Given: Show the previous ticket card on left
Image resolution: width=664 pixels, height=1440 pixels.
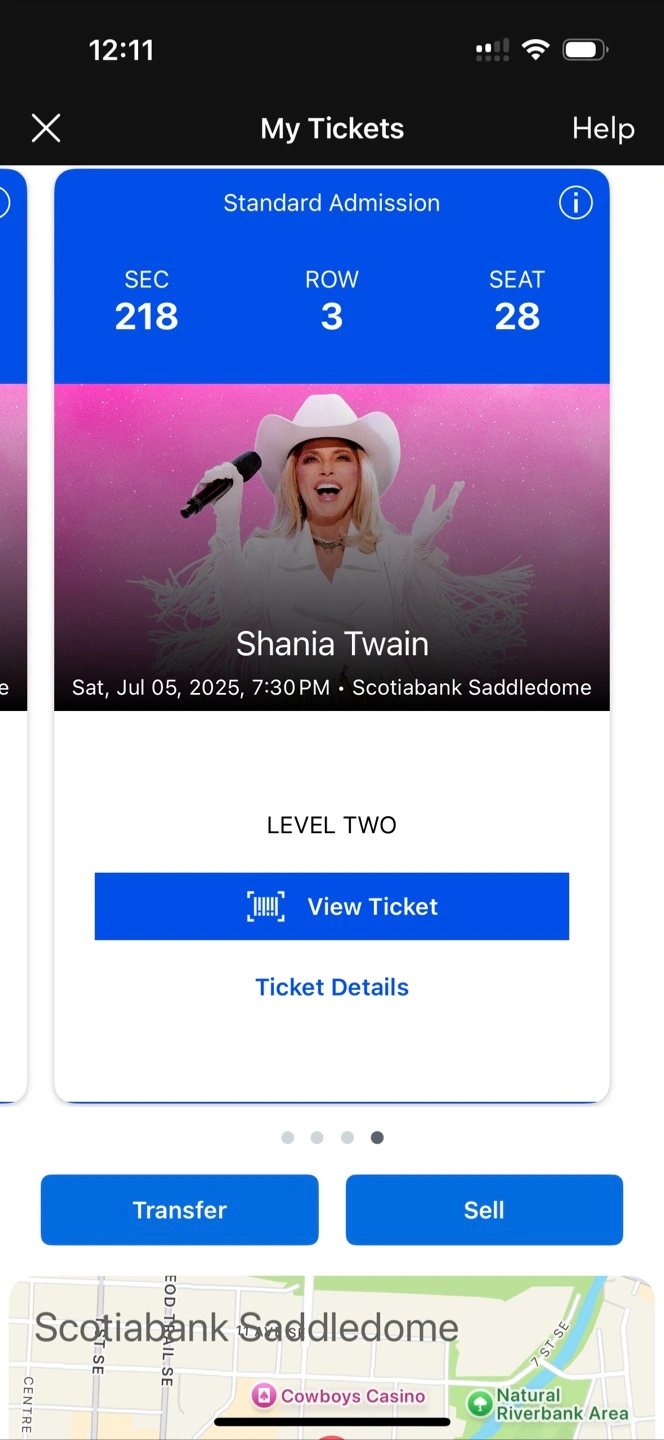Looking at the screenshot, I should (x=13, y=635).
